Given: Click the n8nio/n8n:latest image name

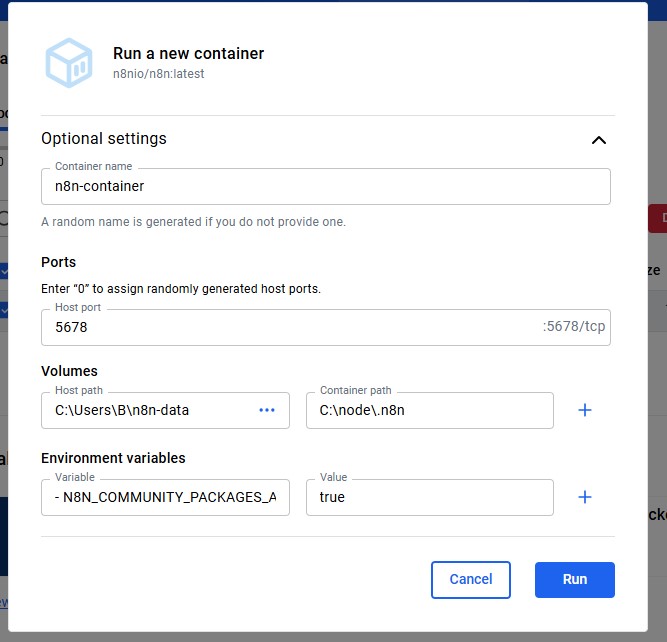Looking at the screenshot, I should pos(158,74).
